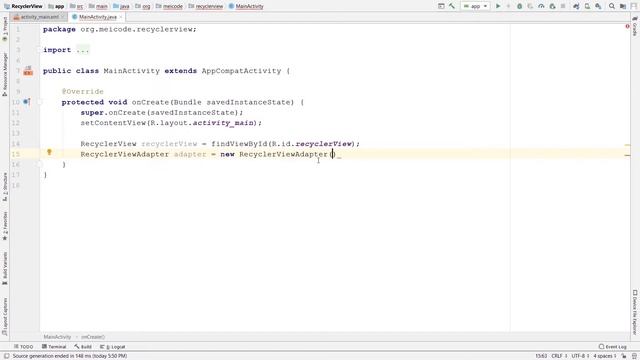
Task: Place cursor in RecyclerViewAdapter constructor parentheses
Action: 332,154
